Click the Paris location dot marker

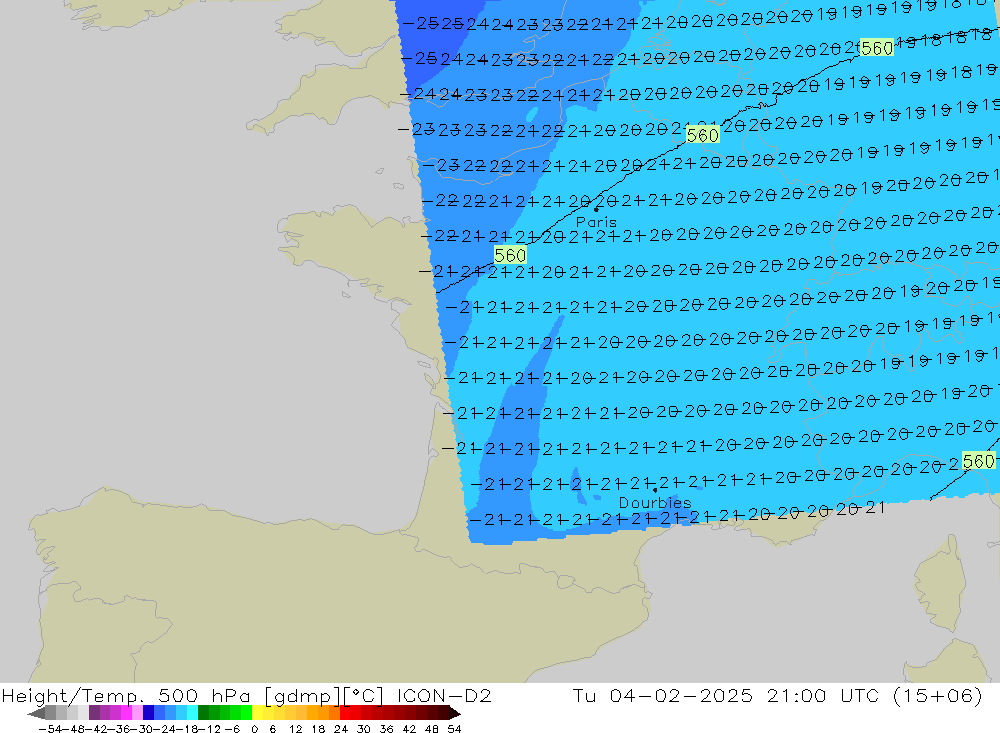coord(596,209)
